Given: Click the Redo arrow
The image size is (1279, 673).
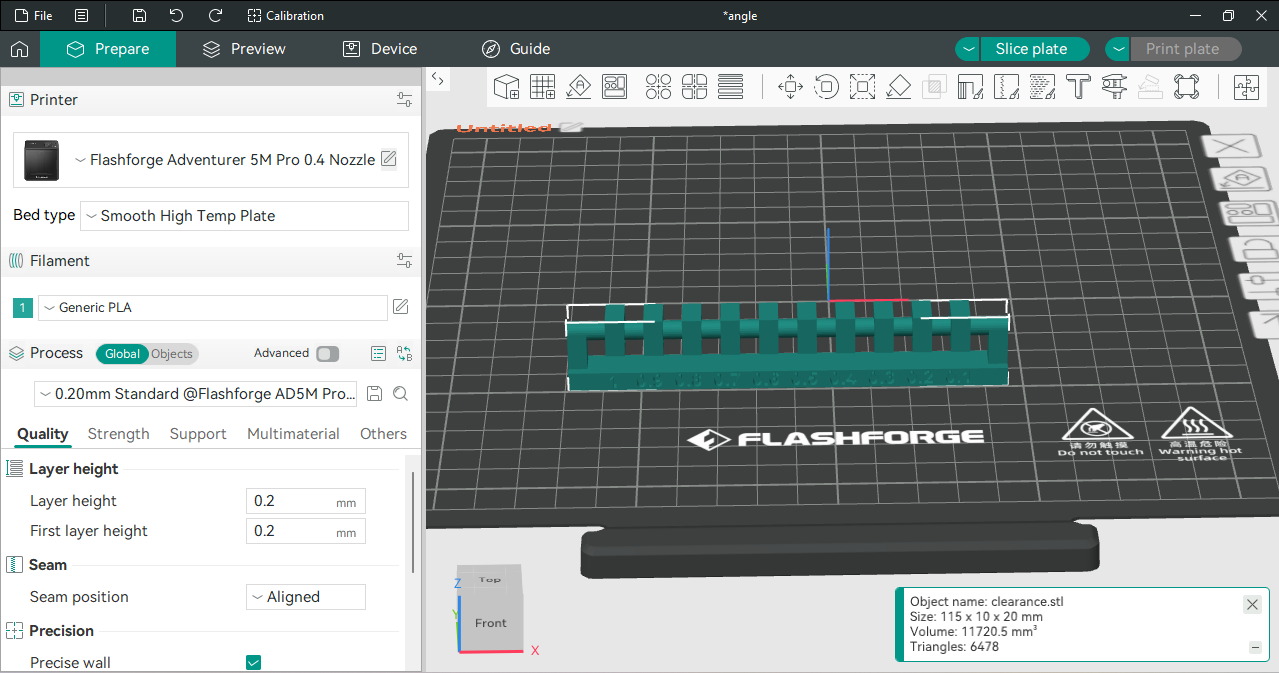Looking at the screenshot, I should pyautogui.click(x=215, y=16).
